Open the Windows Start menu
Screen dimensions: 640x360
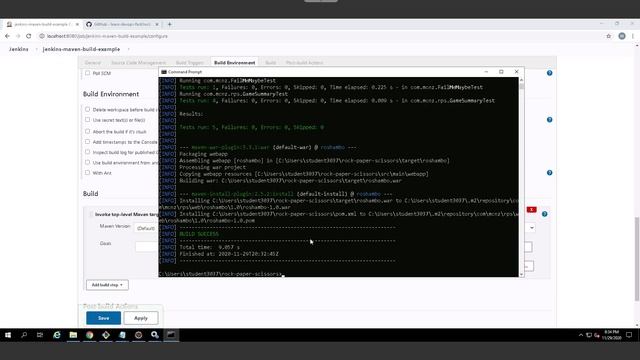(x=8, y=335)
